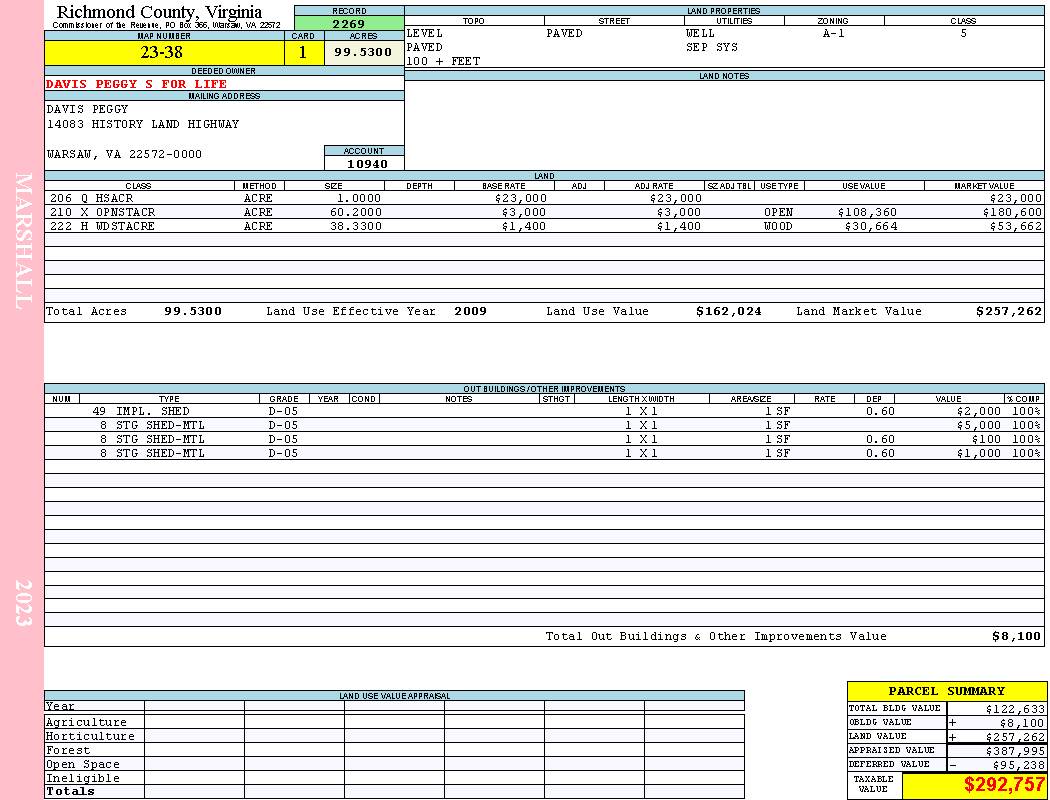Click the $30,664 use value
The height and width of the screenshot is (800, 1050).
tap(870, 226)
